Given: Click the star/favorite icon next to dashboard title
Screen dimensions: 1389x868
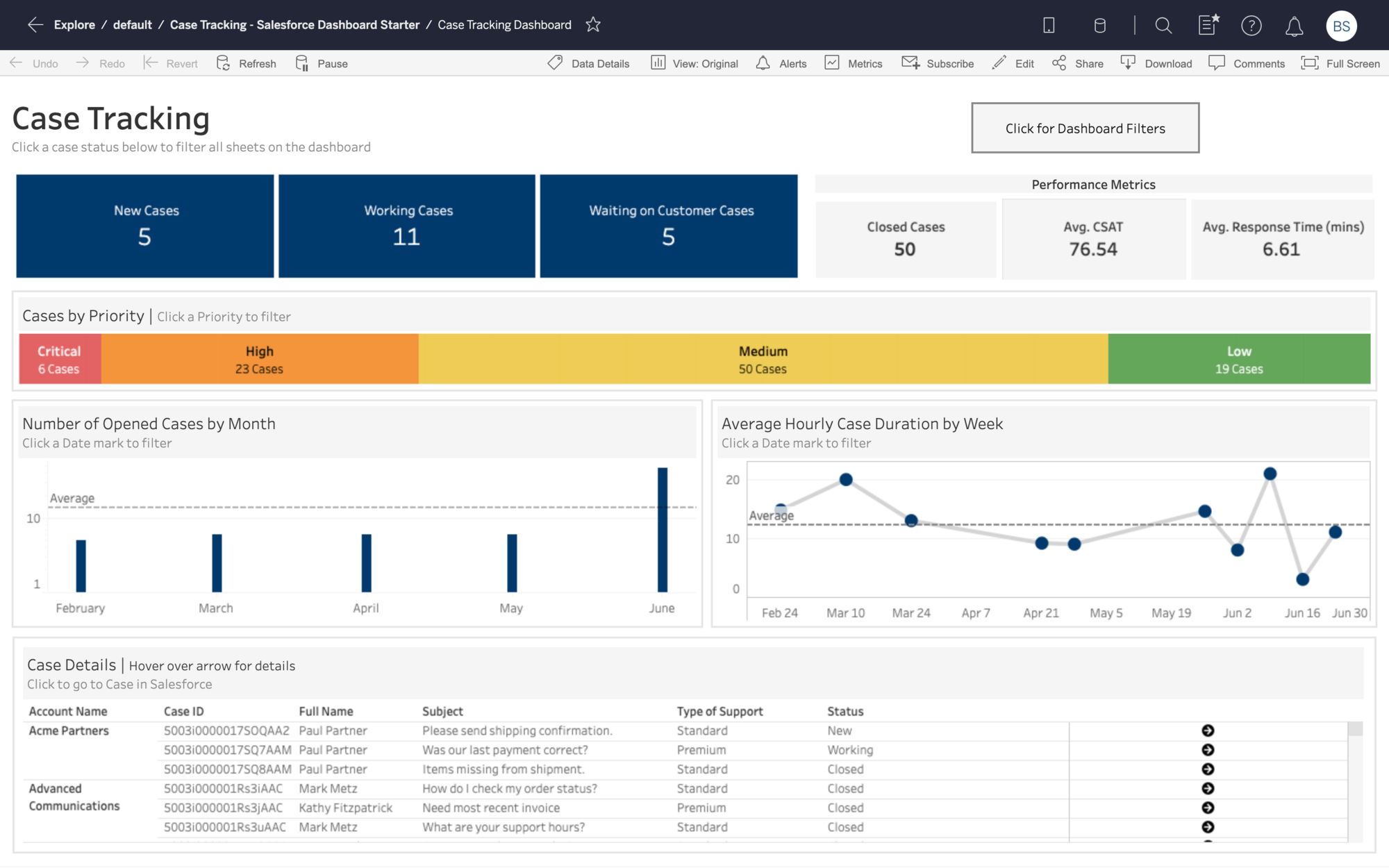Looking at the screenshot, I should 592,24.
